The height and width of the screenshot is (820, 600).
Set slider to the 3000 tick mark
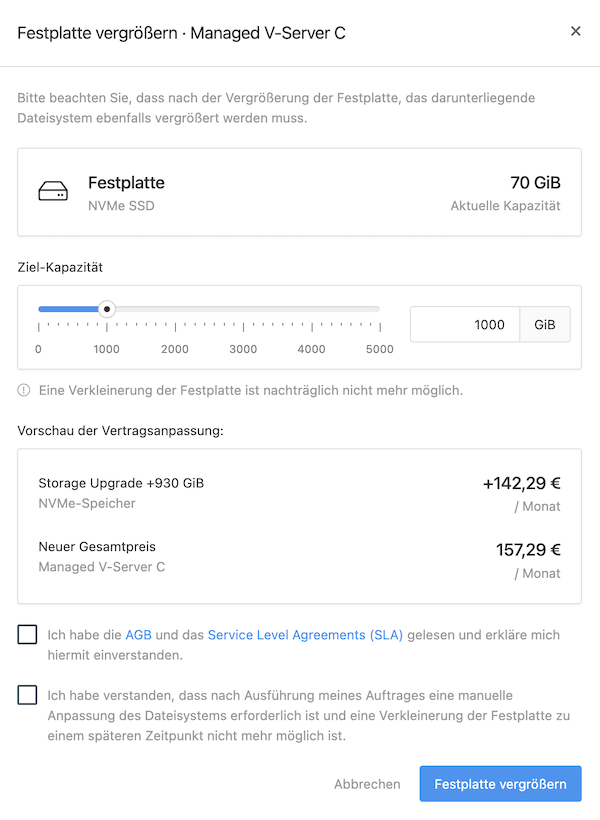[243, 309]
